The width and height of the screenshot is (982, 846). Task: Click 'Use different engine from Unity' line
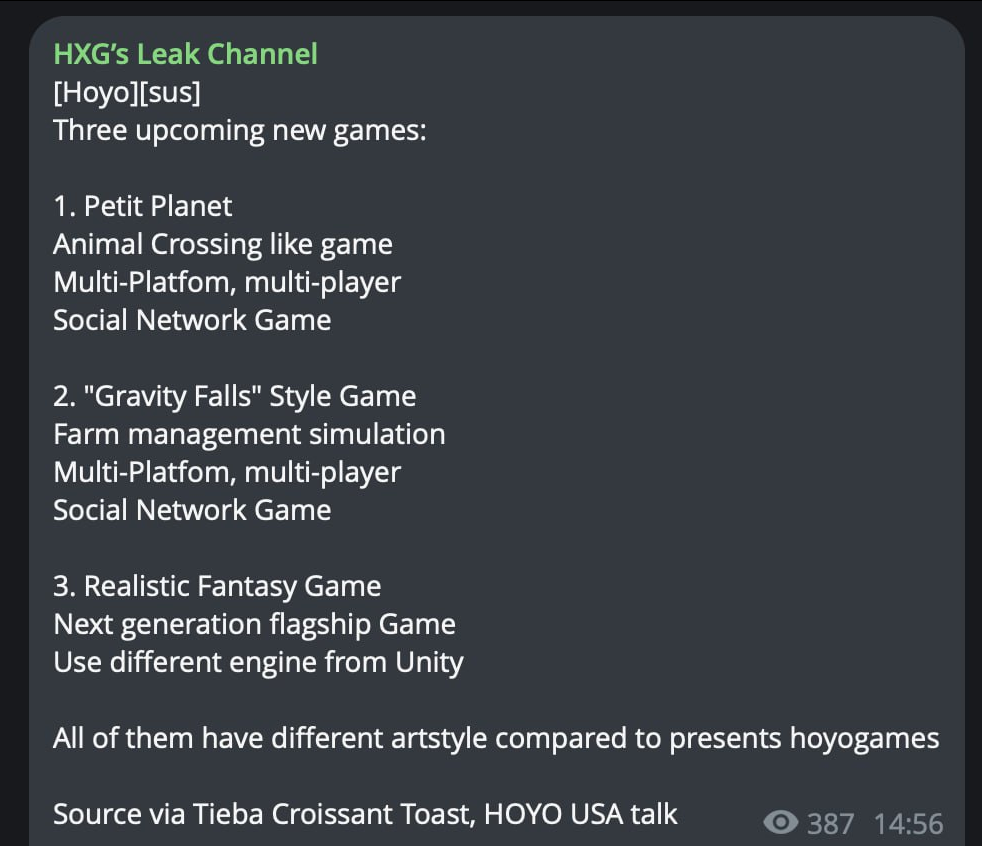click(258, 662)
